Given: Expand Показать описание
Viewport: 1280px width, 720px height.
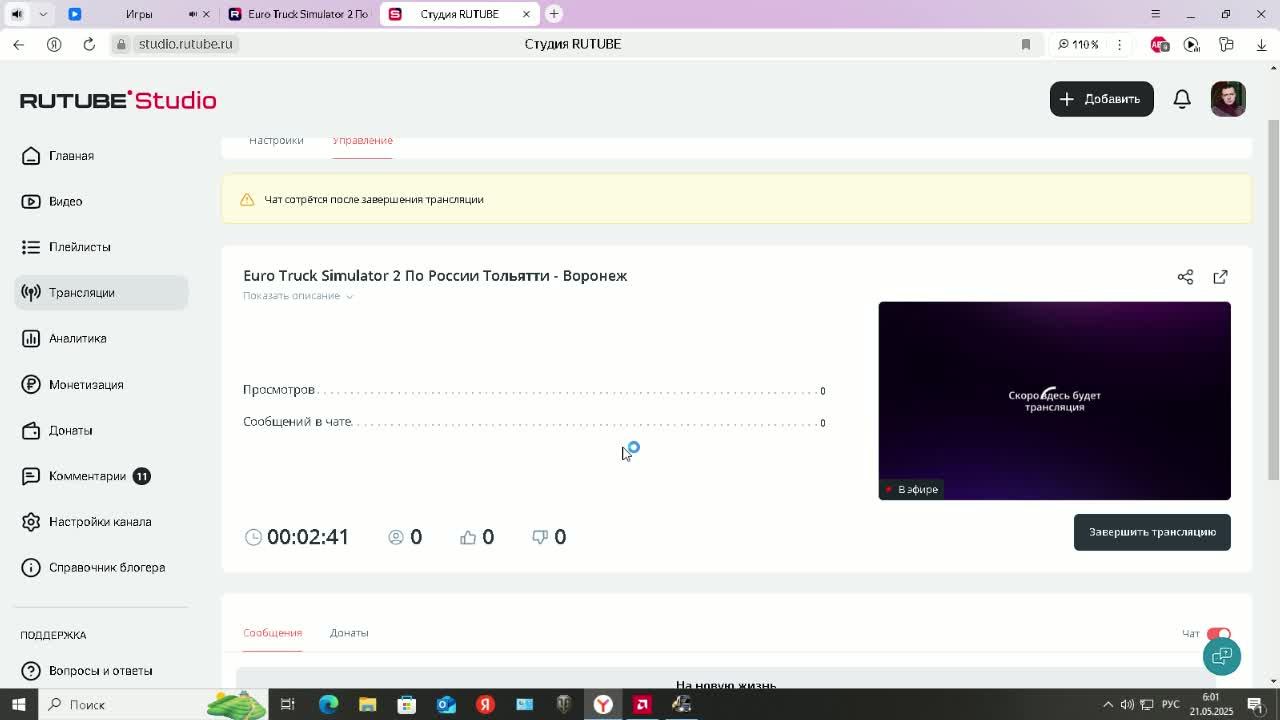Looking at the screenshot, I should pyautogui.click(x=298, y=296).
